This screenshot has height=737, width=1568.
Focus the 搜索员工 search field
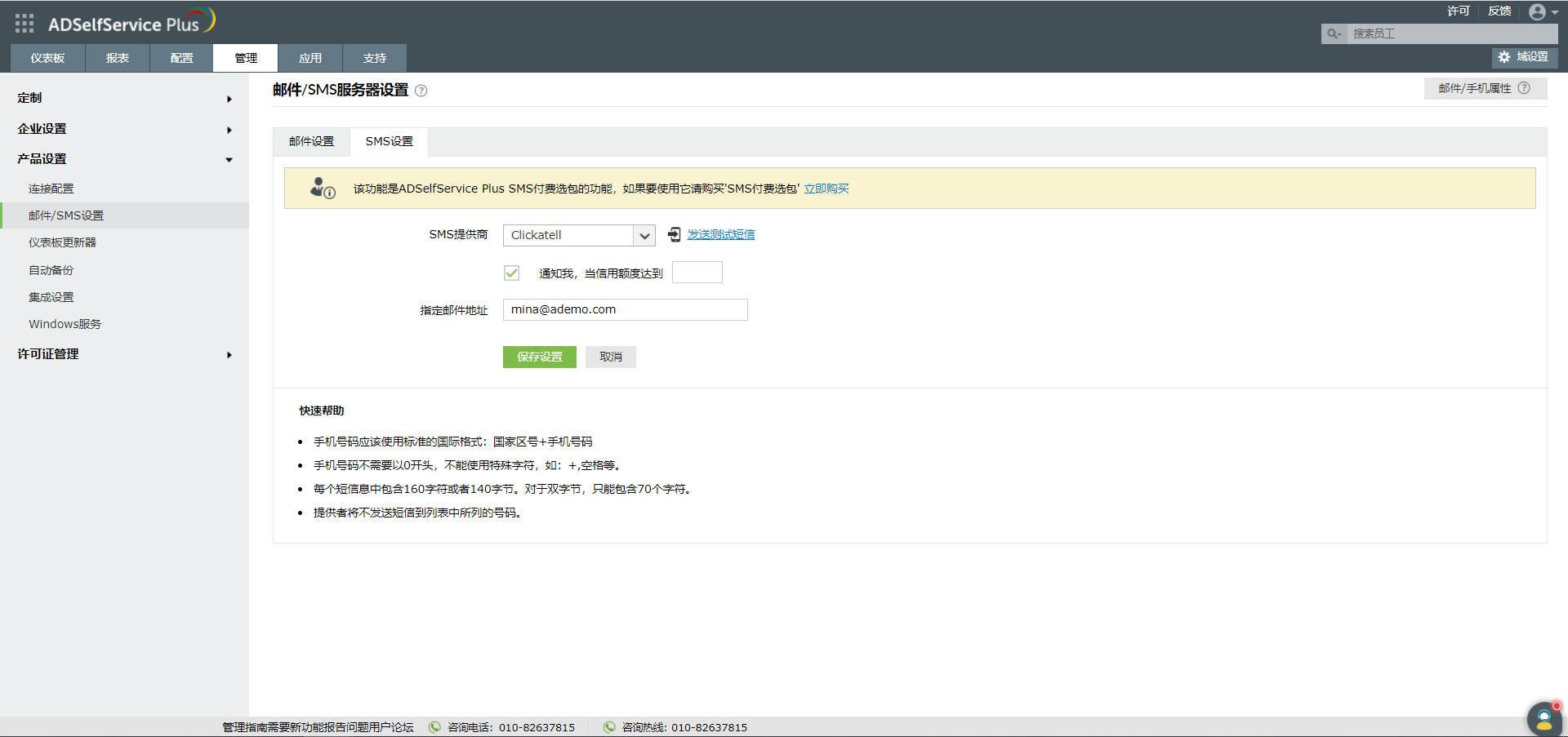pos(1451,33)
